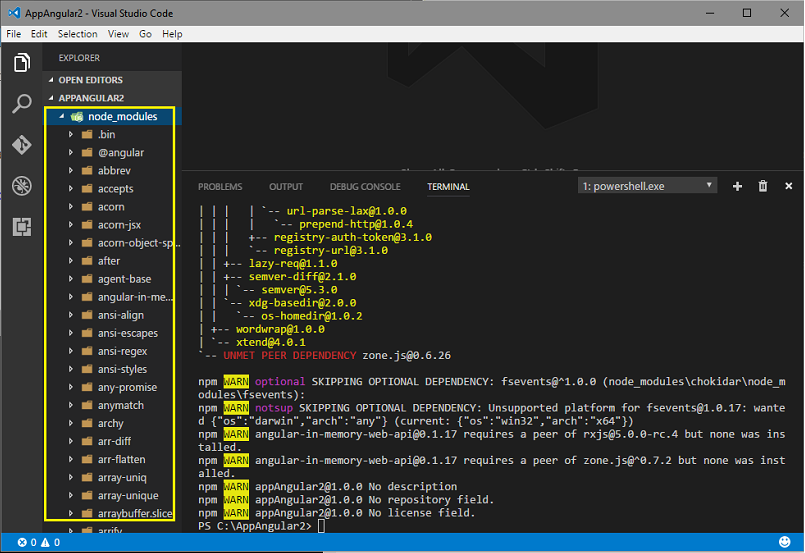Select the arr-flatten folder
This screenshot has width=805, height=553.
[112, 460]
